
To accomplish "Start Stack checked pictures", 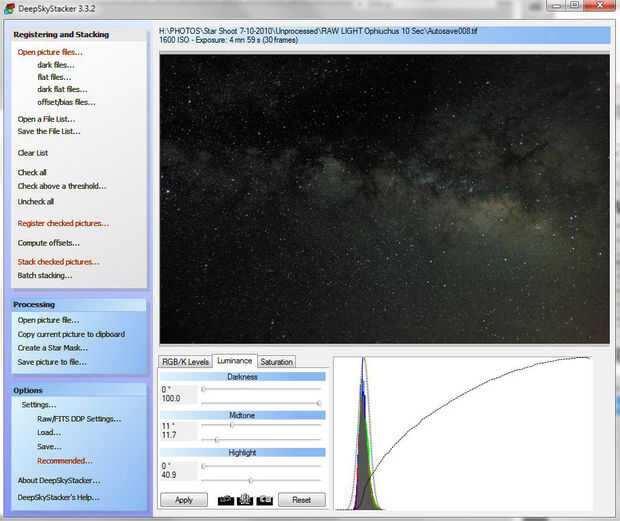I will coord(58,262).
